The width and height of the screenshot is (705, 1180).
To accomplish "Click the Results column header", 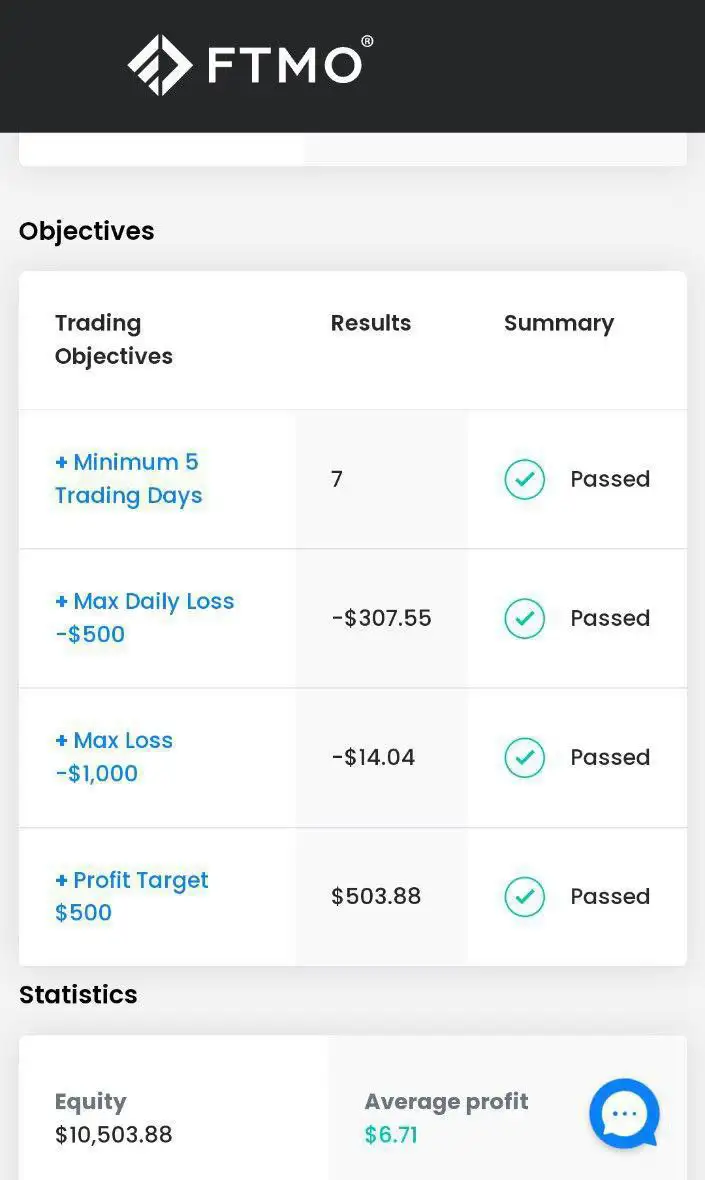I will [x=370, y=323].
